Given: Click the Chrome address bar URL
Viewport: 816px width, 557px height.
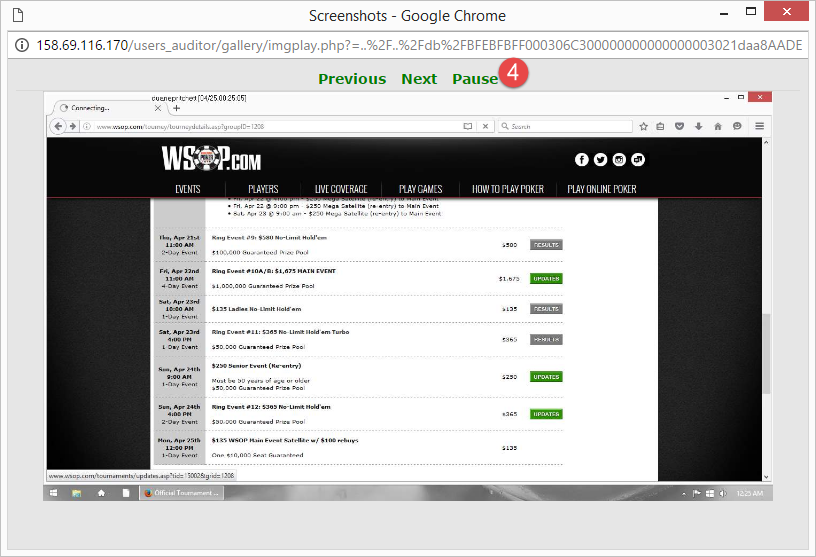Looking at the screenshot, I should coord(419,45).
